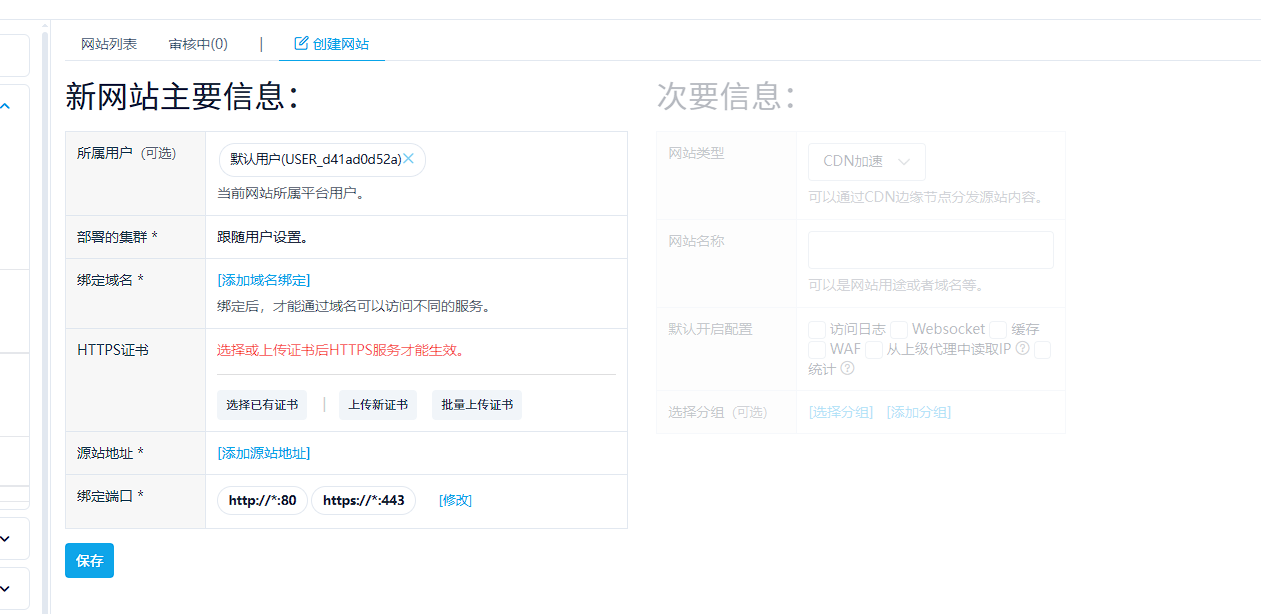Collapse the sidebar section with the up chevron
Viewport: 1261px width, 614px height.
tap(5, 104)
